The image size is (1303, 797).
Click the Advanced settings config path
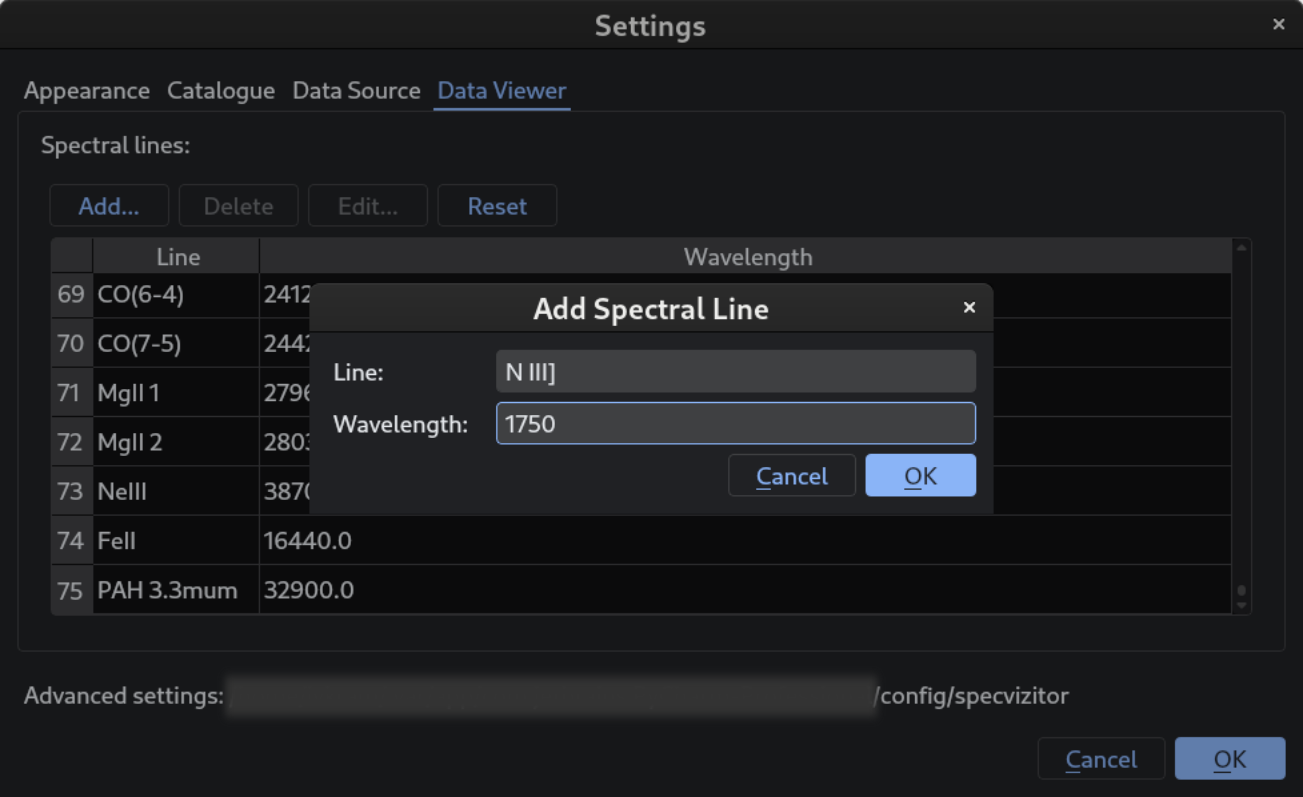point(649,695)
